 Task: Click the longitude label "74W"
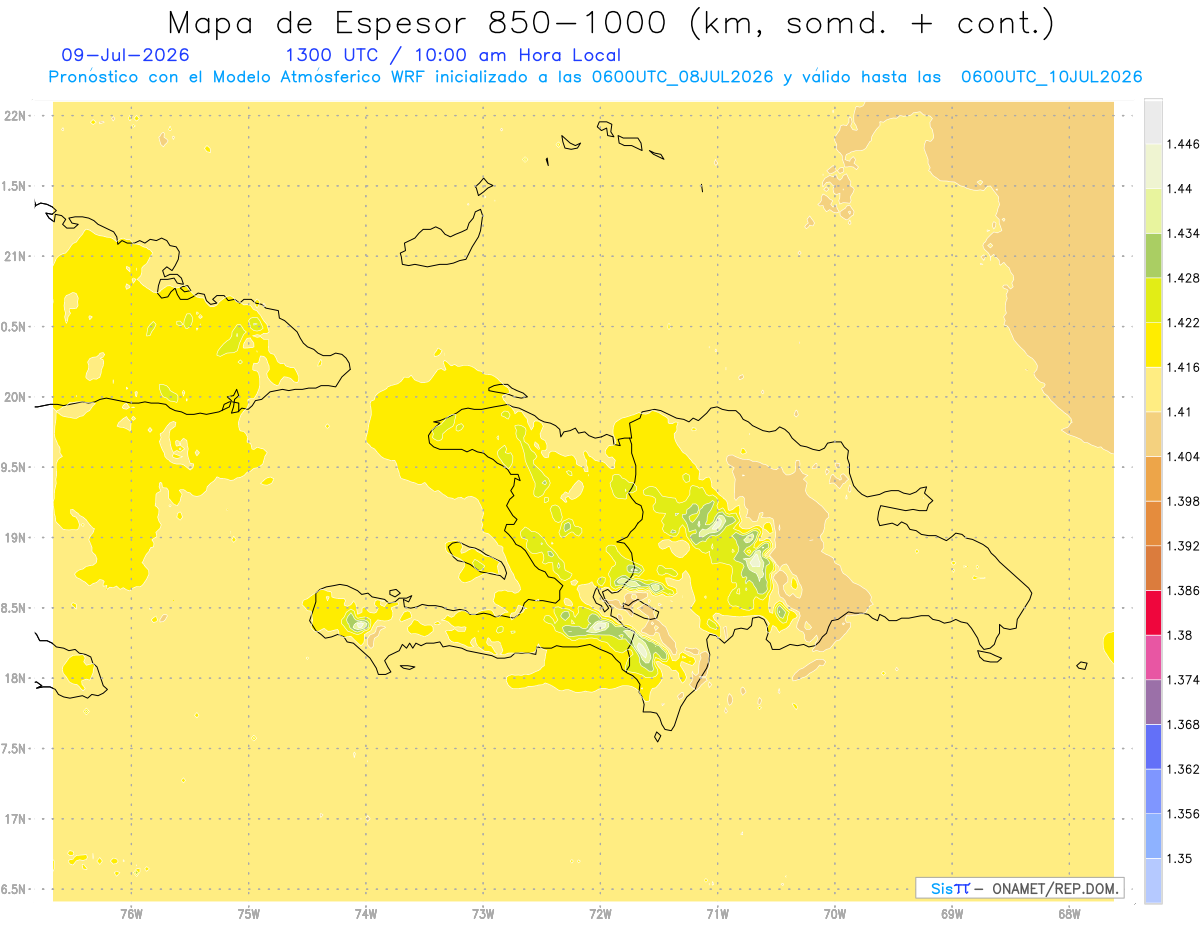point(366,914)
